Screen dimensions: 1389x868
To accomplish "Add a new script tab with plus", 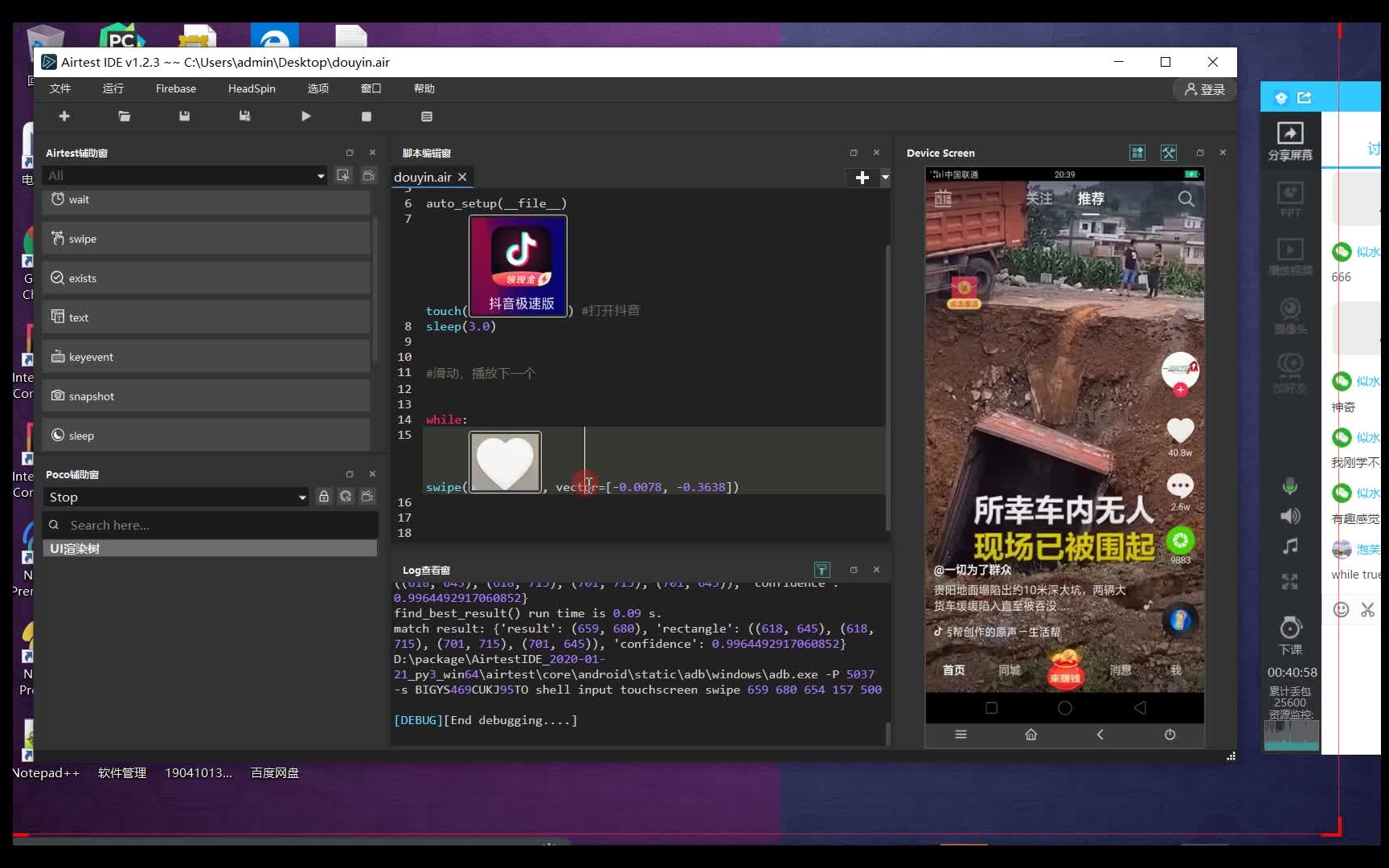I will click(862, 178).
